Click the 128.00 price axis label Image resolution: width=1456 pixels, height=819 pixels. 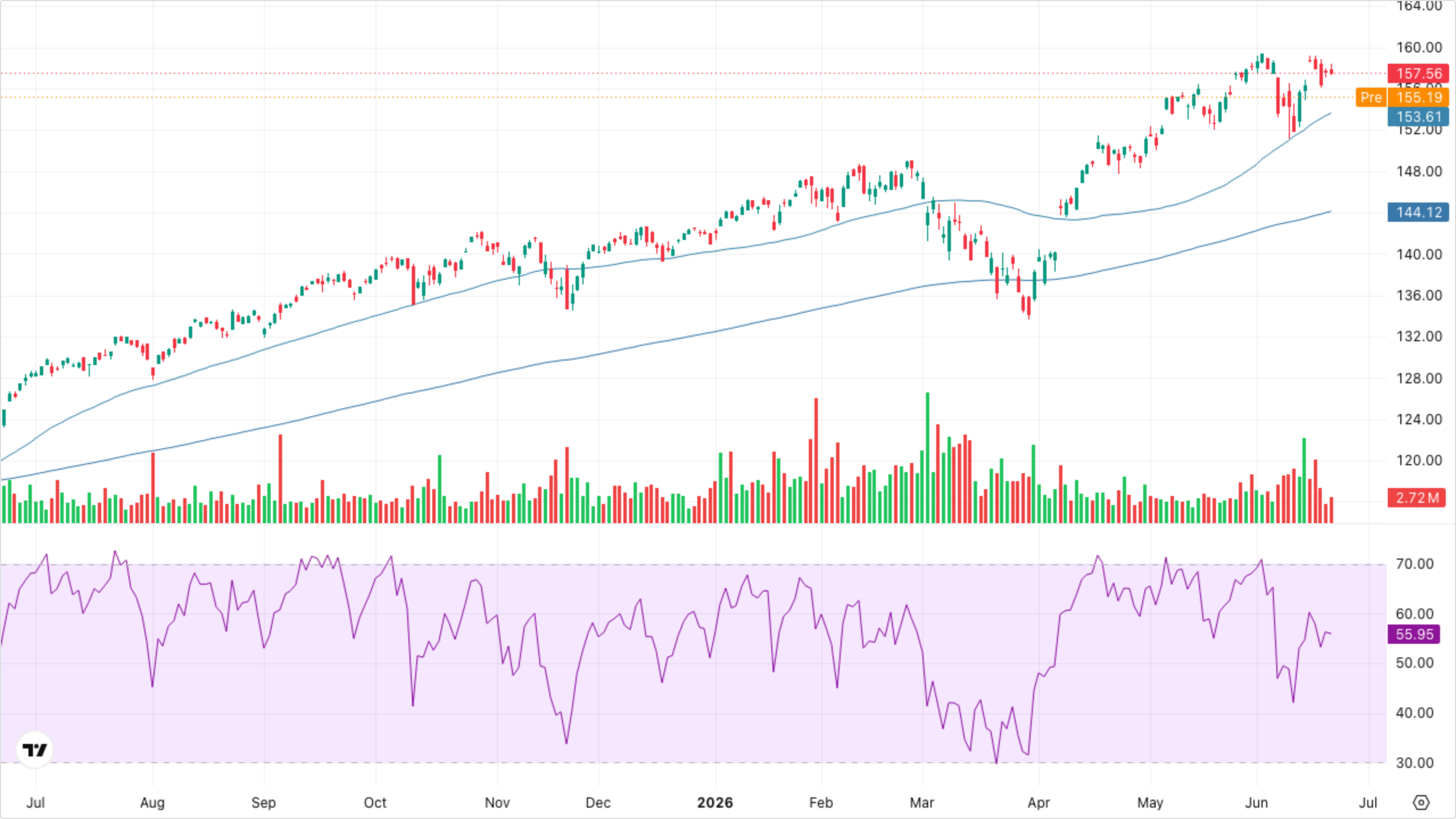pyautogui.click(x=1419, y=378)
